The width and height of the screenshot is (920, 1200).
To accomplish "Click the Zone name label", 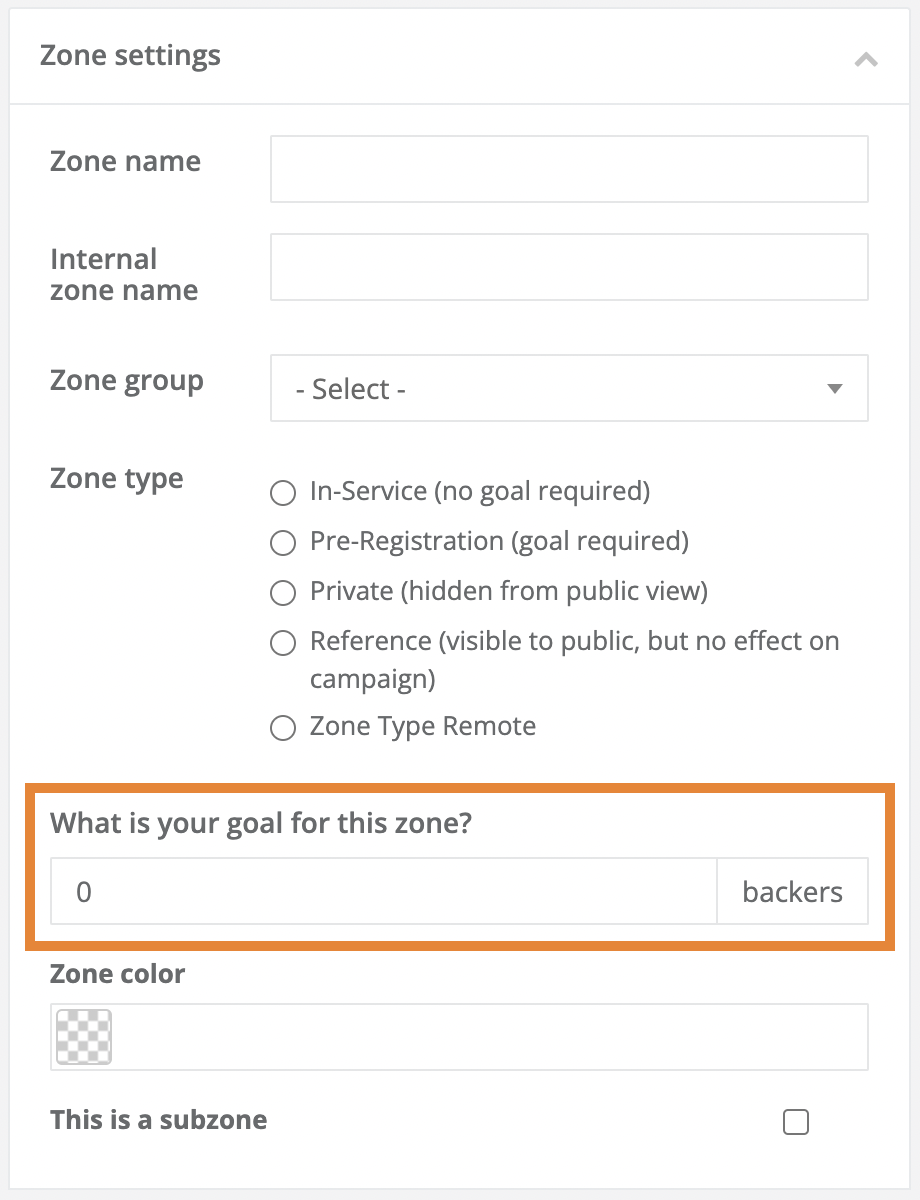I will 125,162.
